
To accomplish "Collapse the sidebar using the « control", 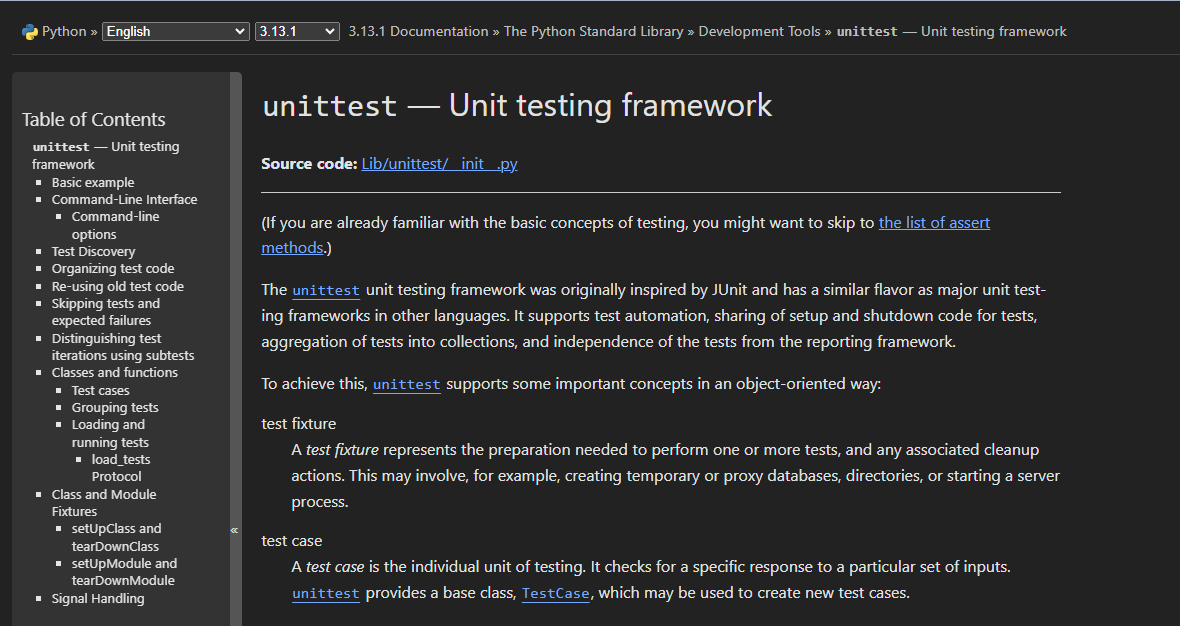I will tap(234, 529).
